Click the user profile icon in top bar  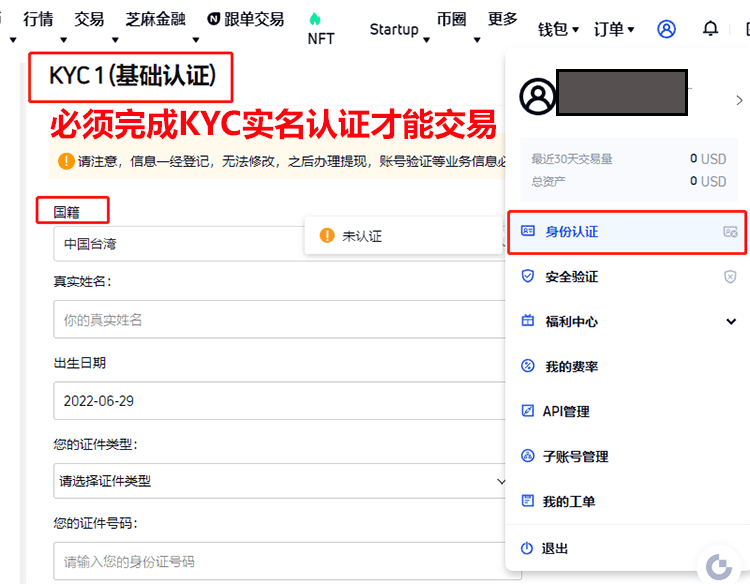tap(666, 29)
